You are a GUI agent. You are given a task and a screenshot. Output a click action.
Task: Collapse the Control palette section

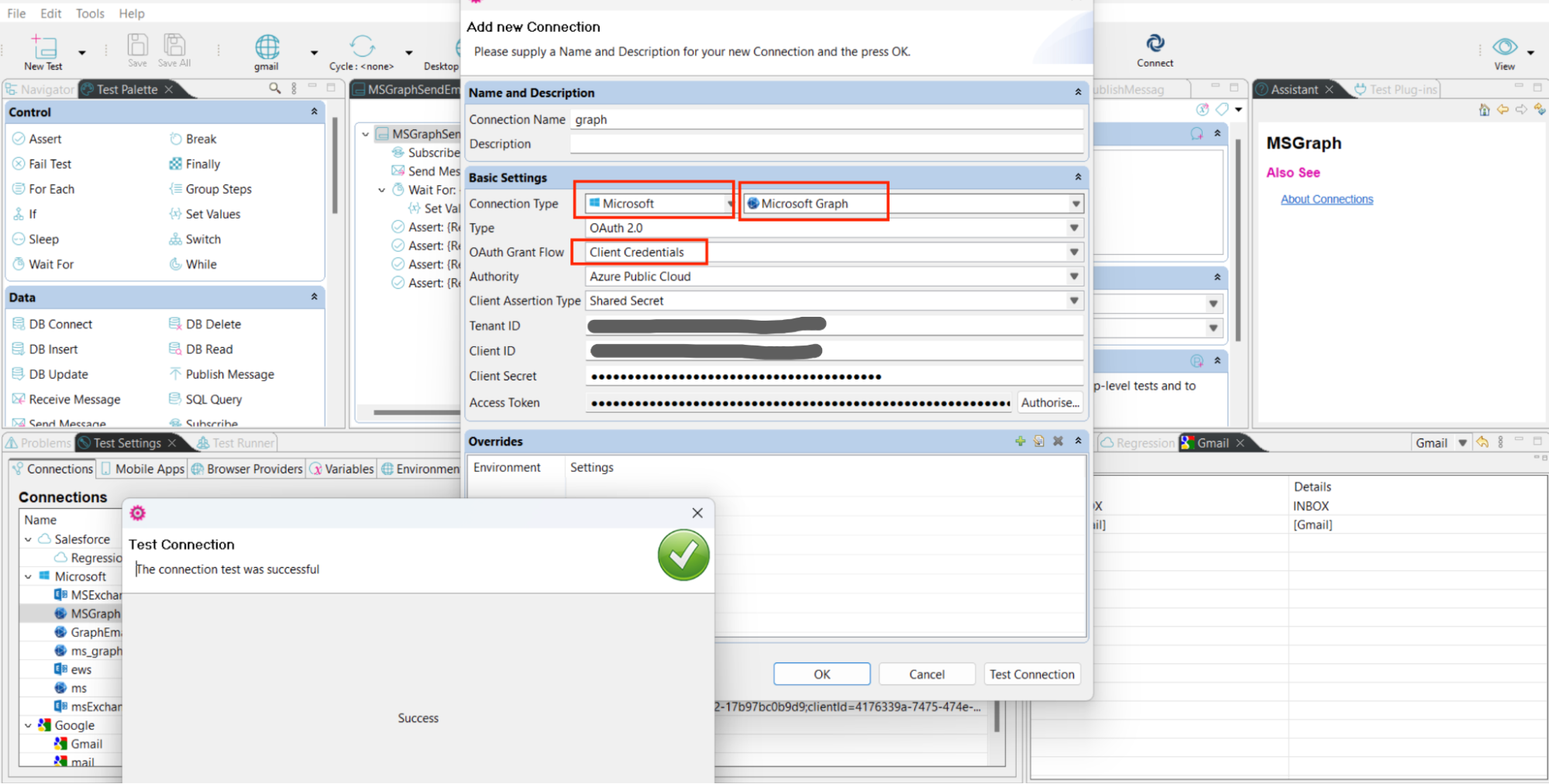tap(314, 112)
